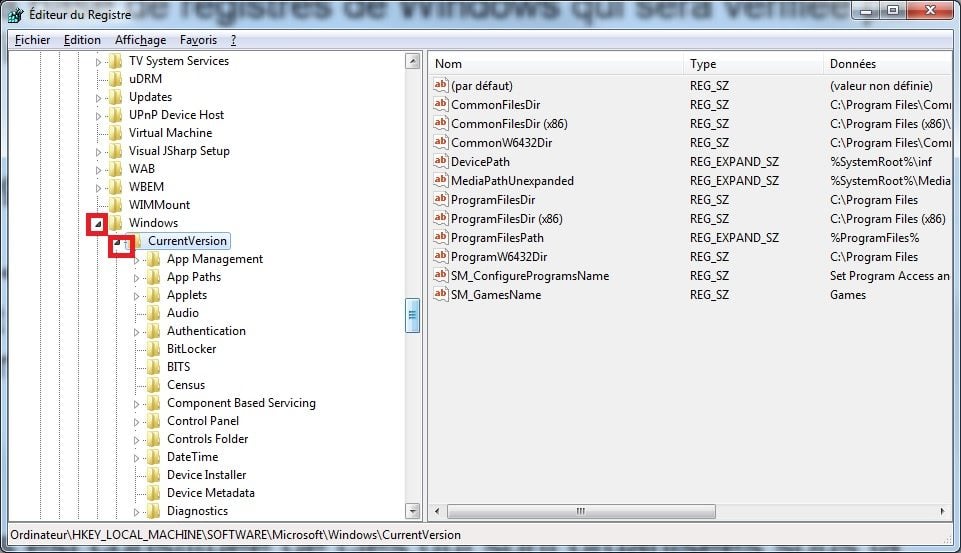The image size is (961, 553).
Task: Select the BitLocker folder icon
Action: 154,349
